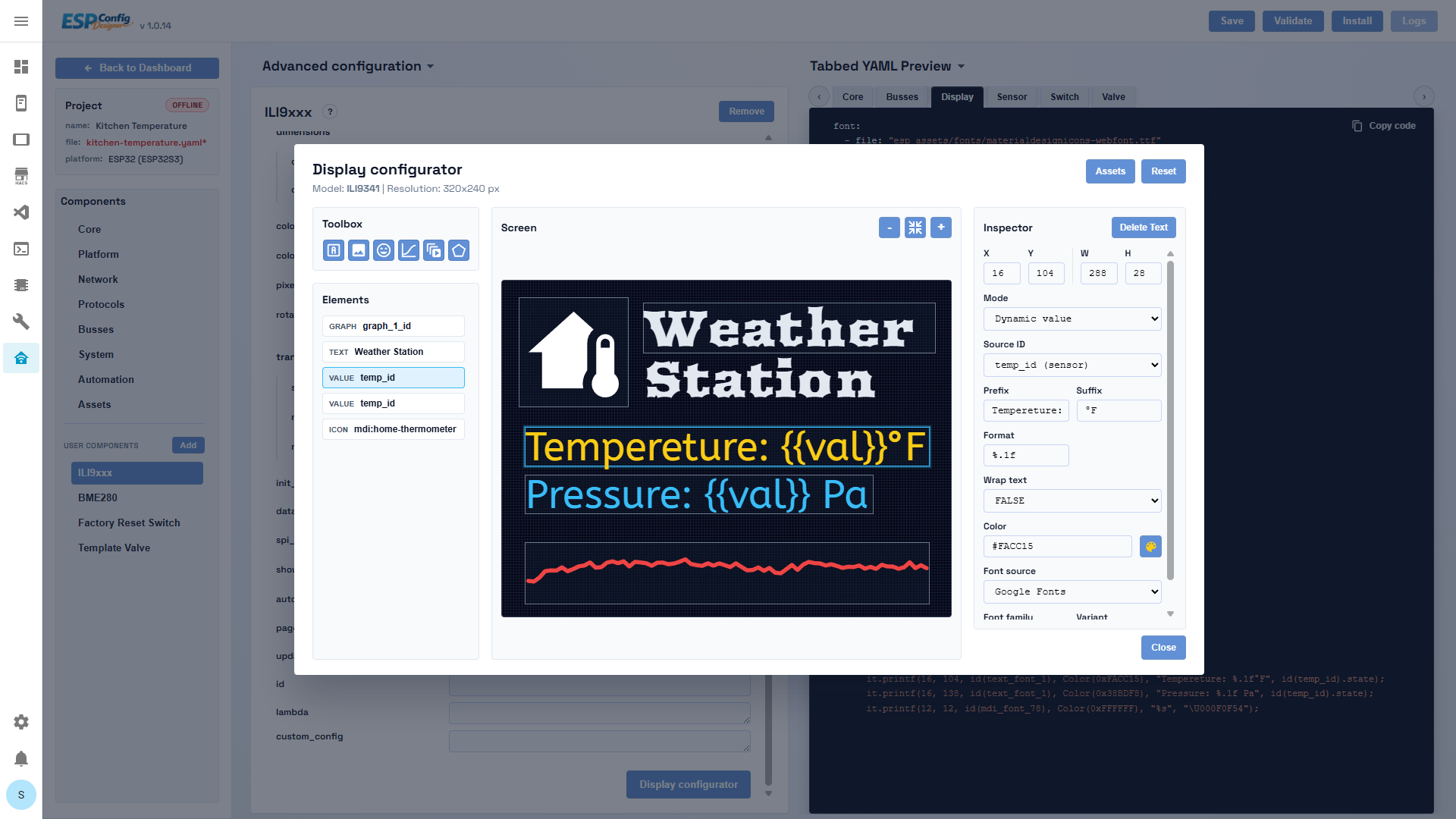This screenshot has height=819, width=1456.
Task: Open the settings gear icon
Action: (x=21, y=722)
